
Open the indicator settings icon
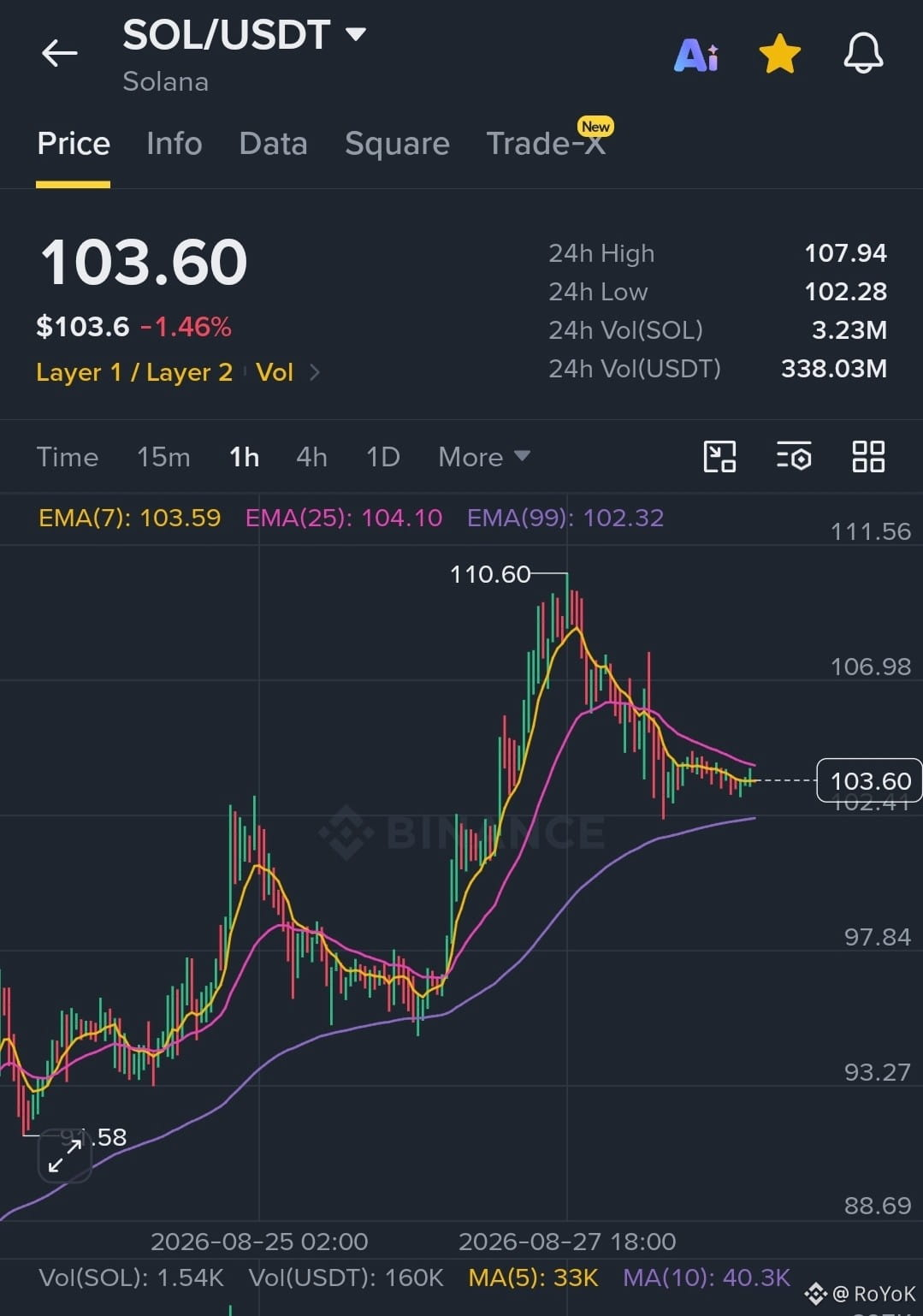[794, 457]
